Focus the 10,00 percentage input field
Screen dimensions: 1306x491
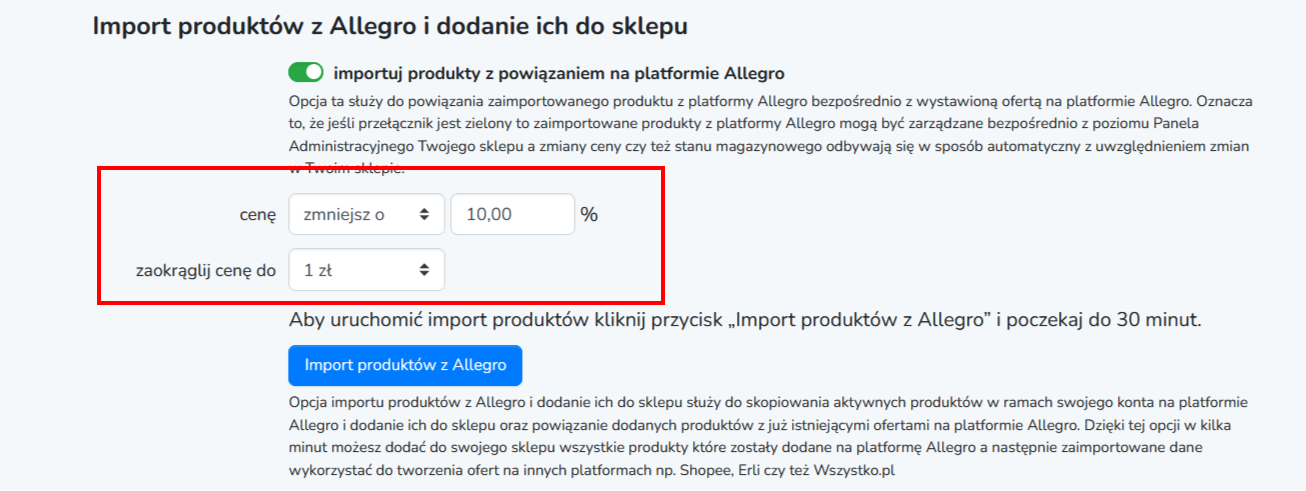pyautogui.click(x=513, y=214)
